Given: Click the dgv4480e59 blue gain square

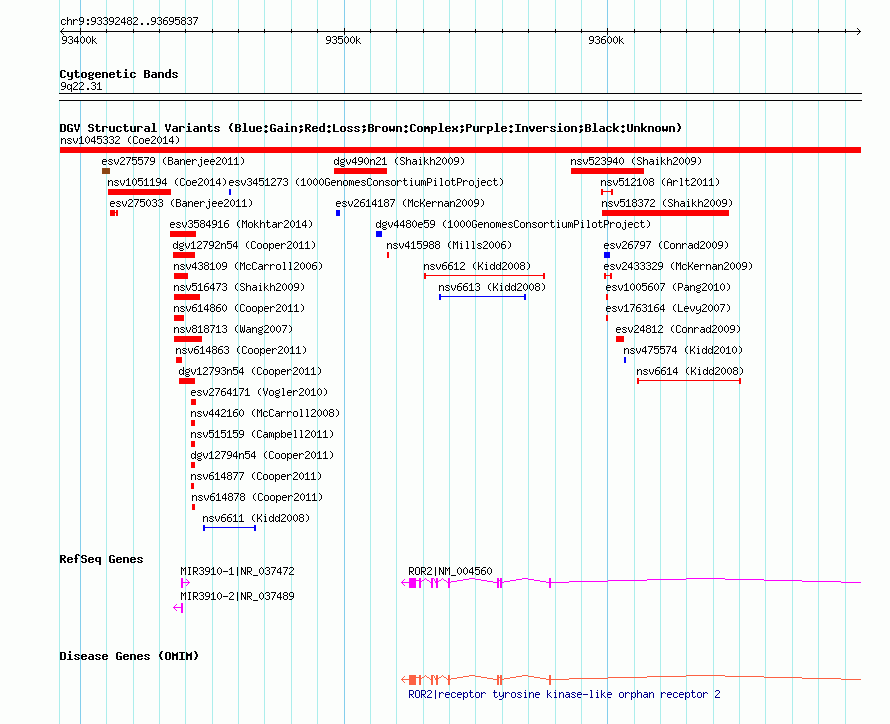Looking at the screenshot, I should tap(379, 234).
